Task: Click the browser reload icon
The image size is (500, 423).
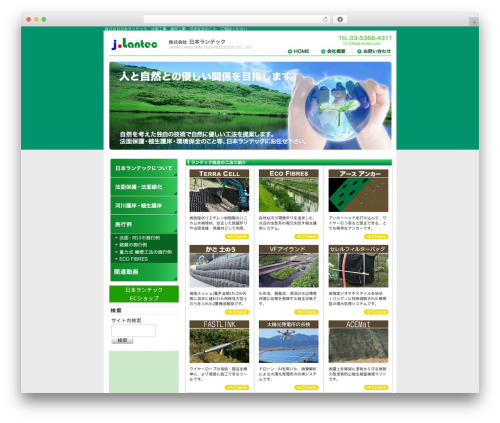Action: coord(325,19)
